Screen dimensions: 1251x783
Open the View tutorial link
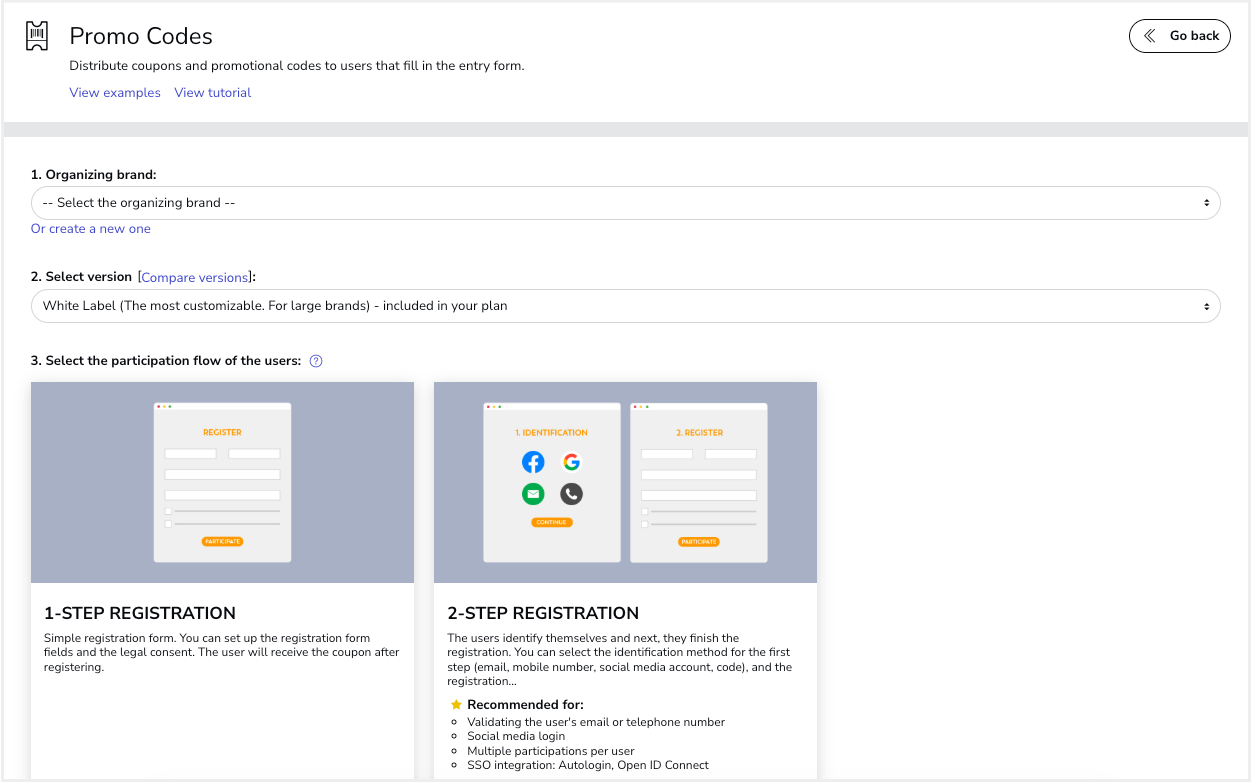213,93
